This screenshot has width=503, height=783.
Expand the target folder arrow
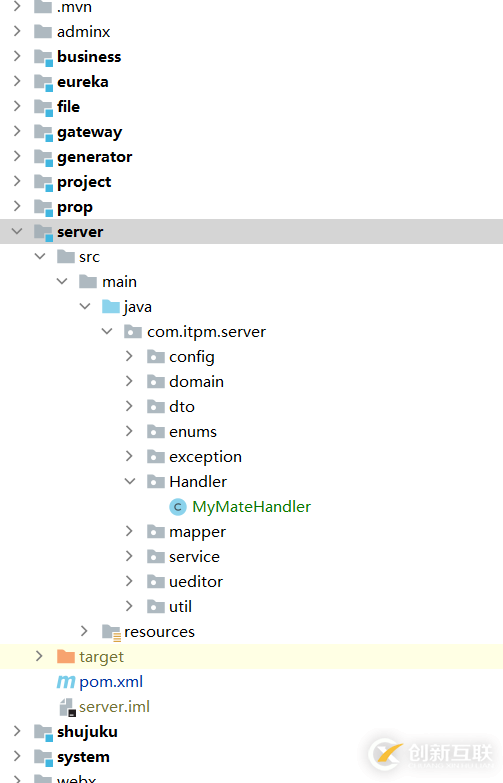pos(39,656)
